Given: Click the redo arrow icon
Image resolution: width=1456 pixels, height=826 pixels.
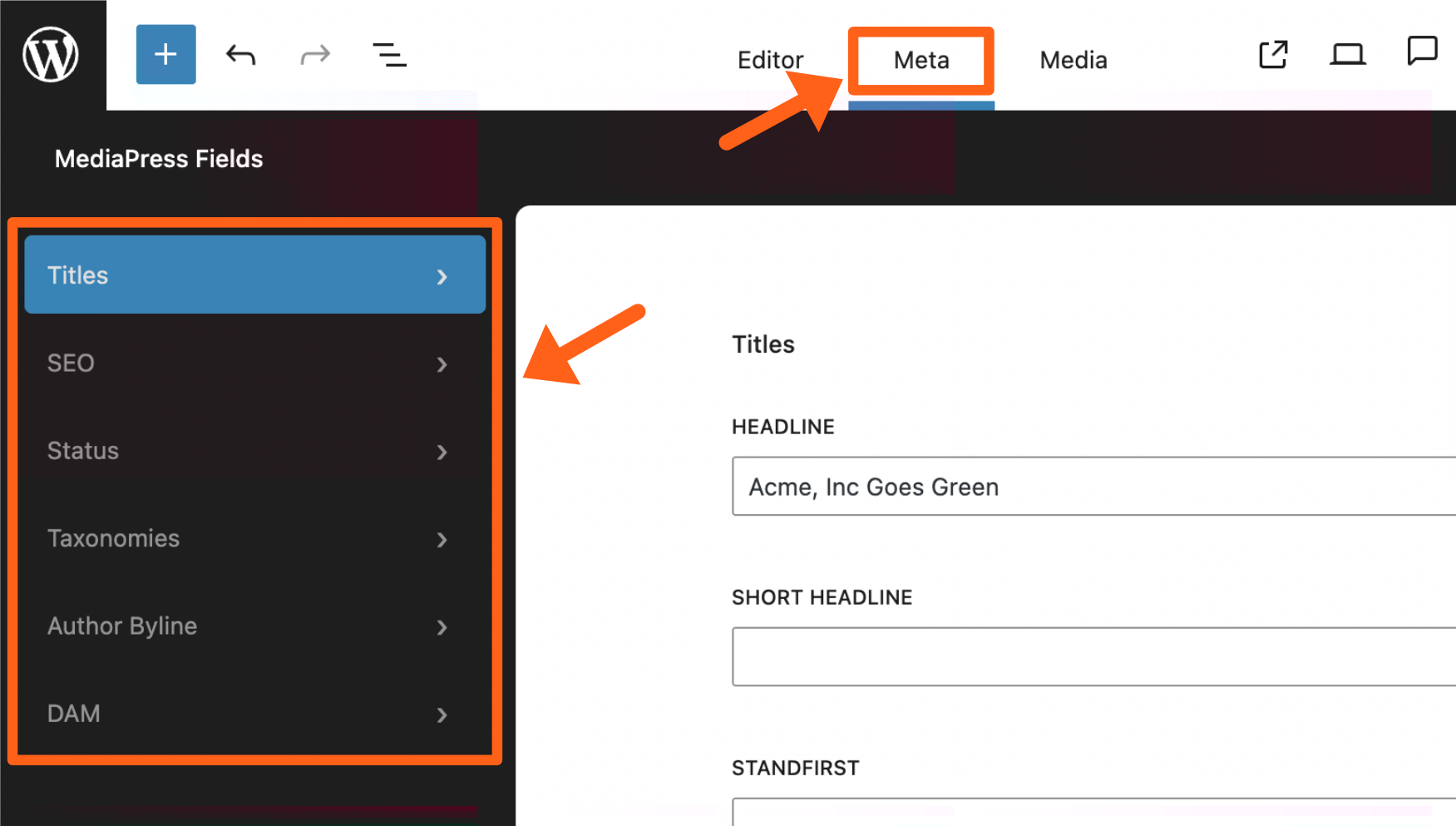Looking at the screenshot, I should [x=315, y=56].
